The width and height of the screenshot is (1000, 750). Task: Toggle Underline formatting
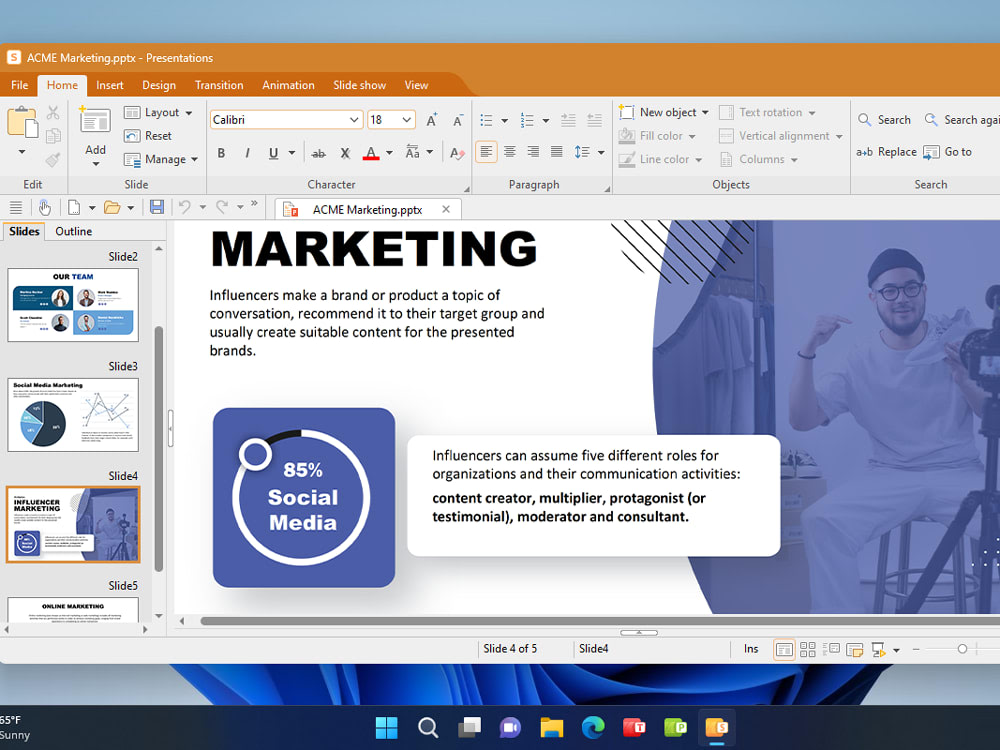coord(274,153)
